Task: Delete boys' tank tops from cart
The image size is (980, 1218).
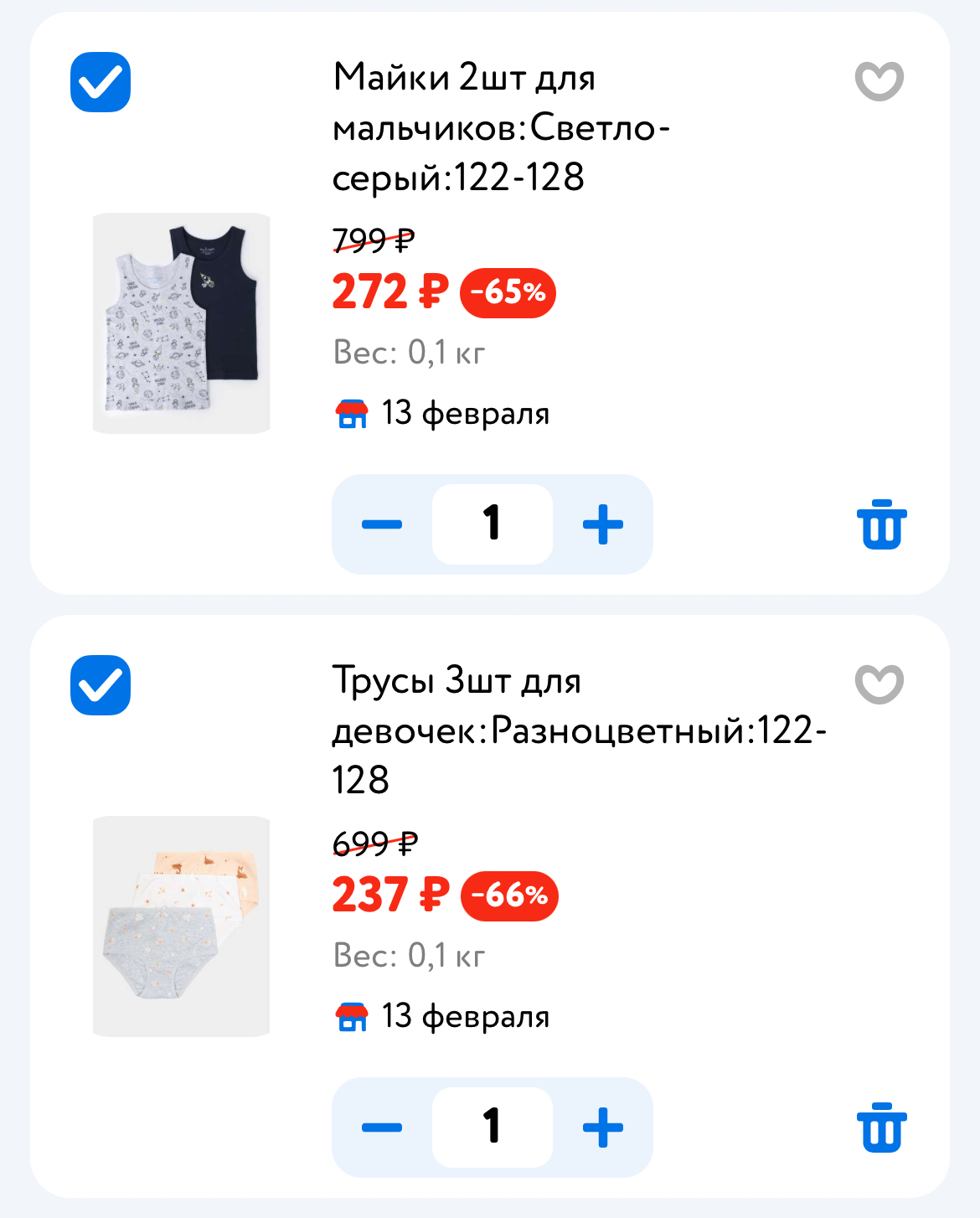Action: [x=881, y=524]
